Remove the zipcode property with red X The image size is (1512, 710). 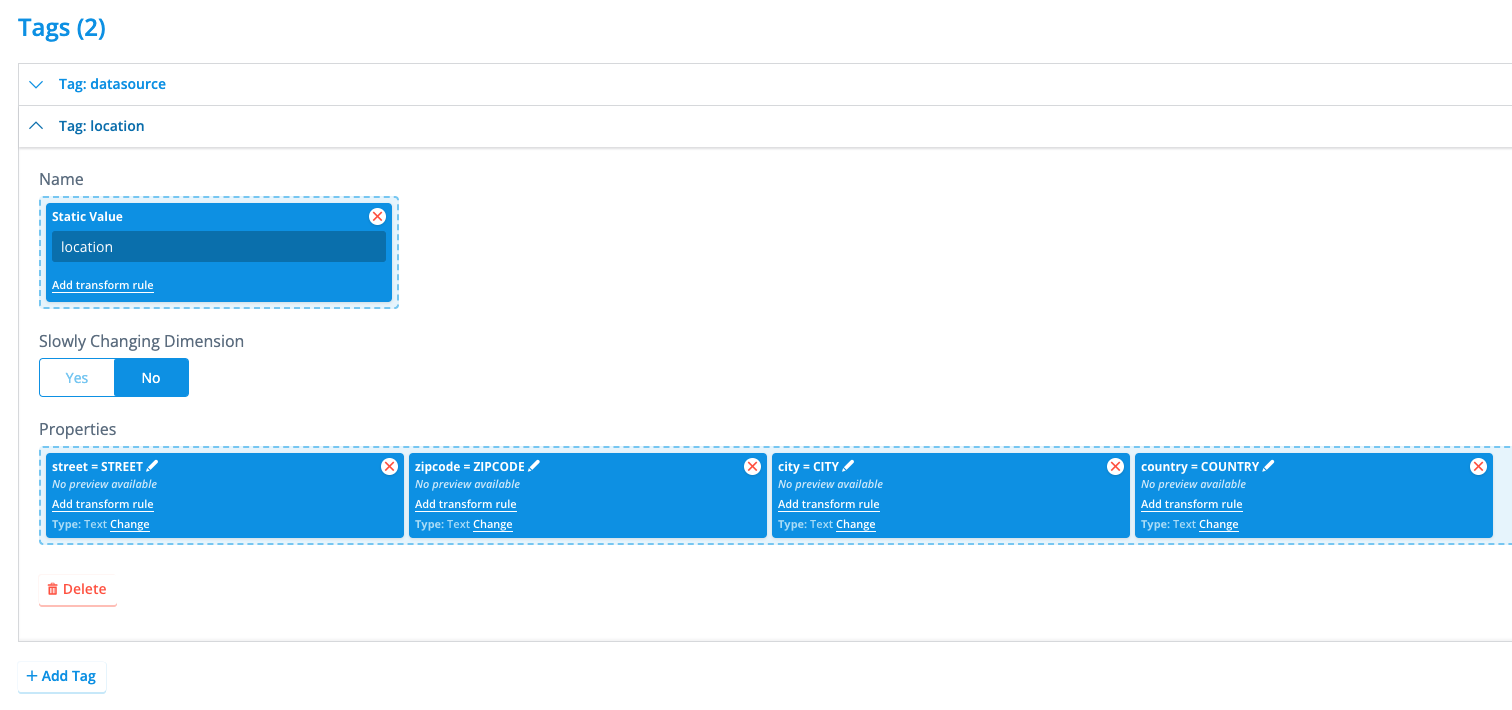coord(752,467)
